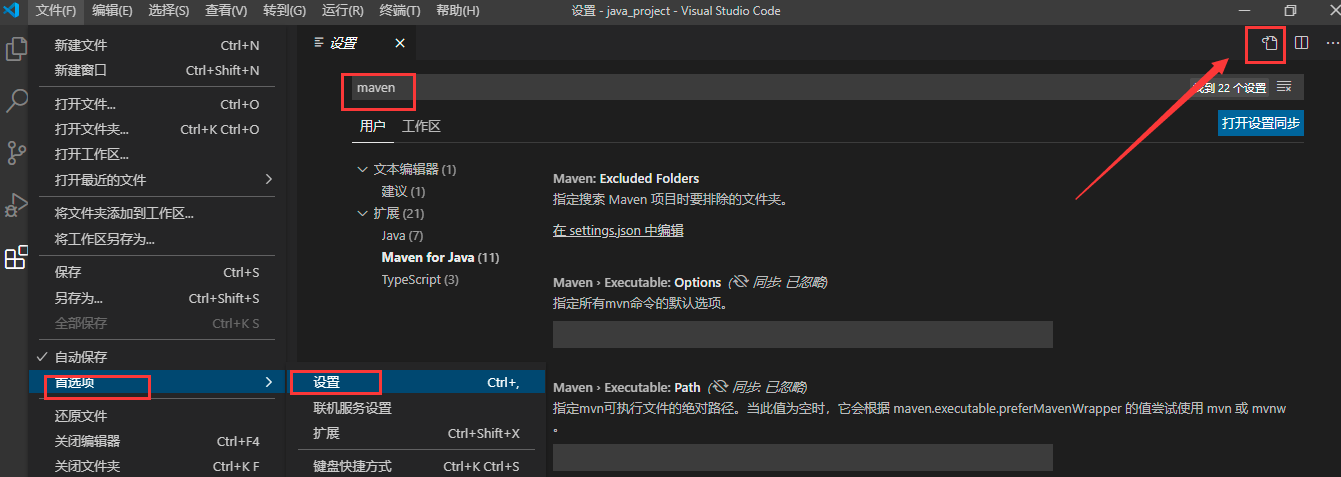Choose 打开文件... from the File menu
The width and height of the screenshot is (1341, 477).
[157, 104]
